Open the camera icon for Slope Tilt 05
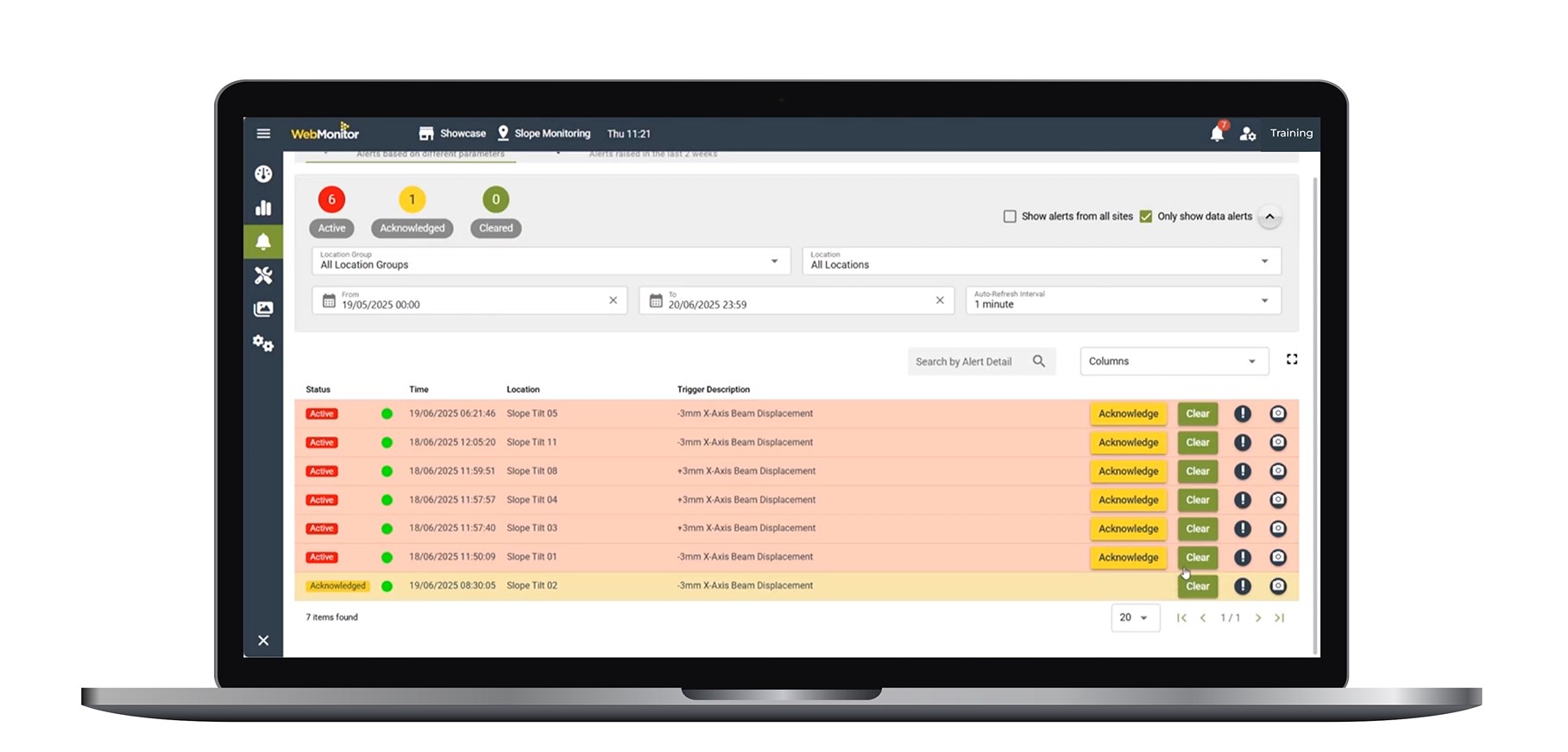The image size is (1568, 752). [1278, 414]
